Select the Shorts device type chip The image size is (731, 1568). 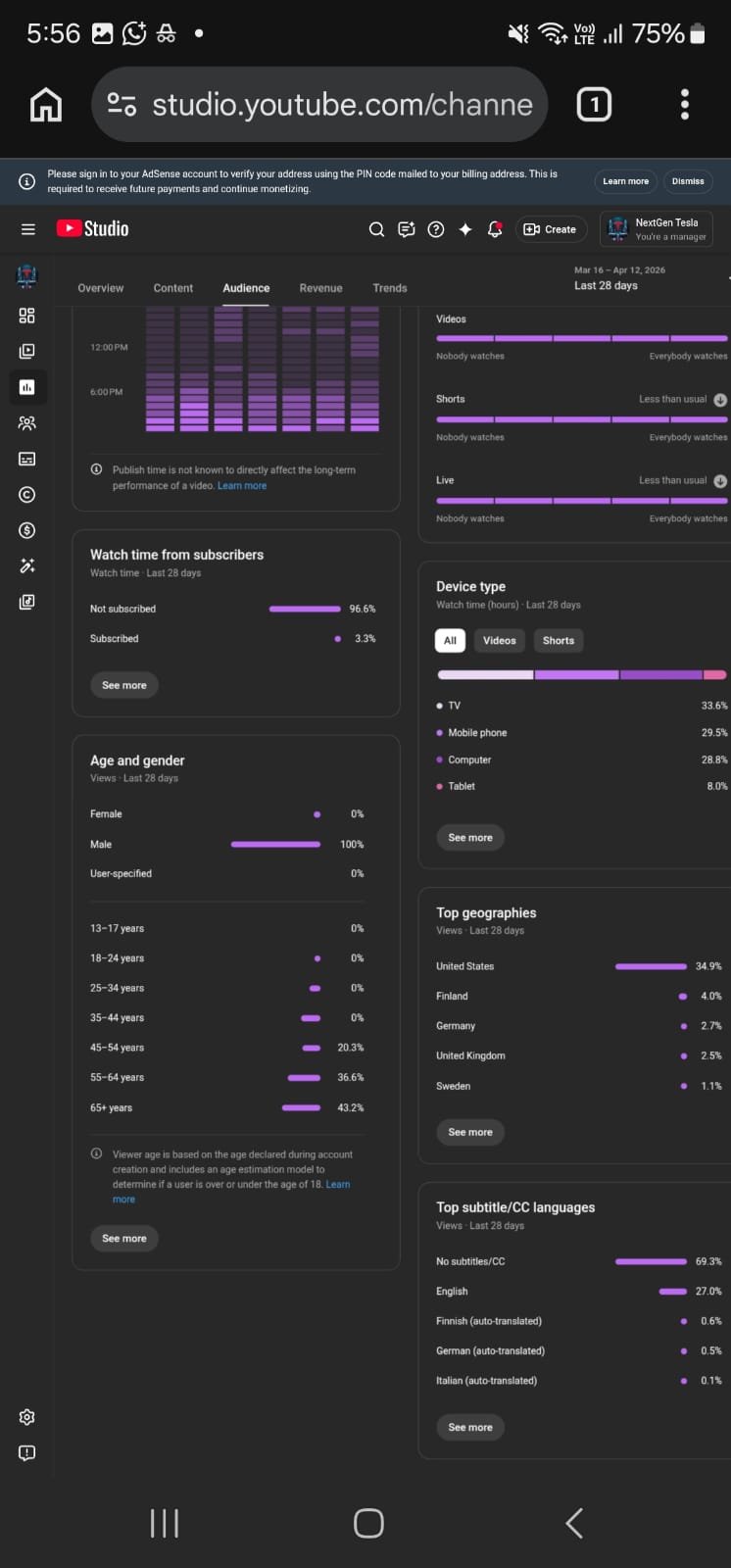[559, 641]
